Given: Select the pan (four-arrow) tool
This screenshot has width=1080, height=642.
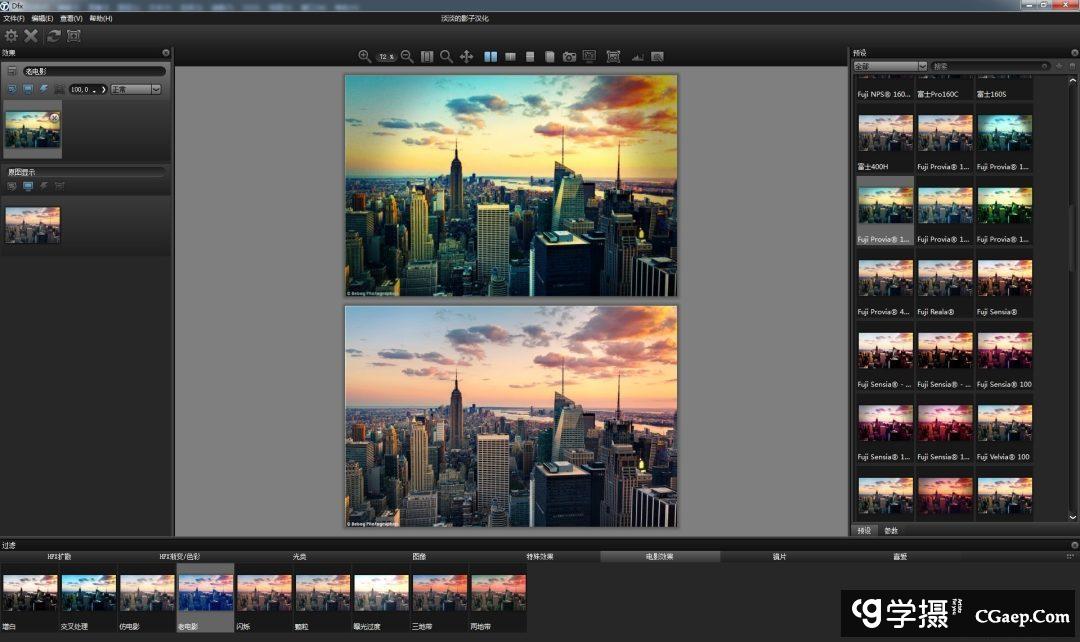Looking at the screenshot, I should coord(466,57).
